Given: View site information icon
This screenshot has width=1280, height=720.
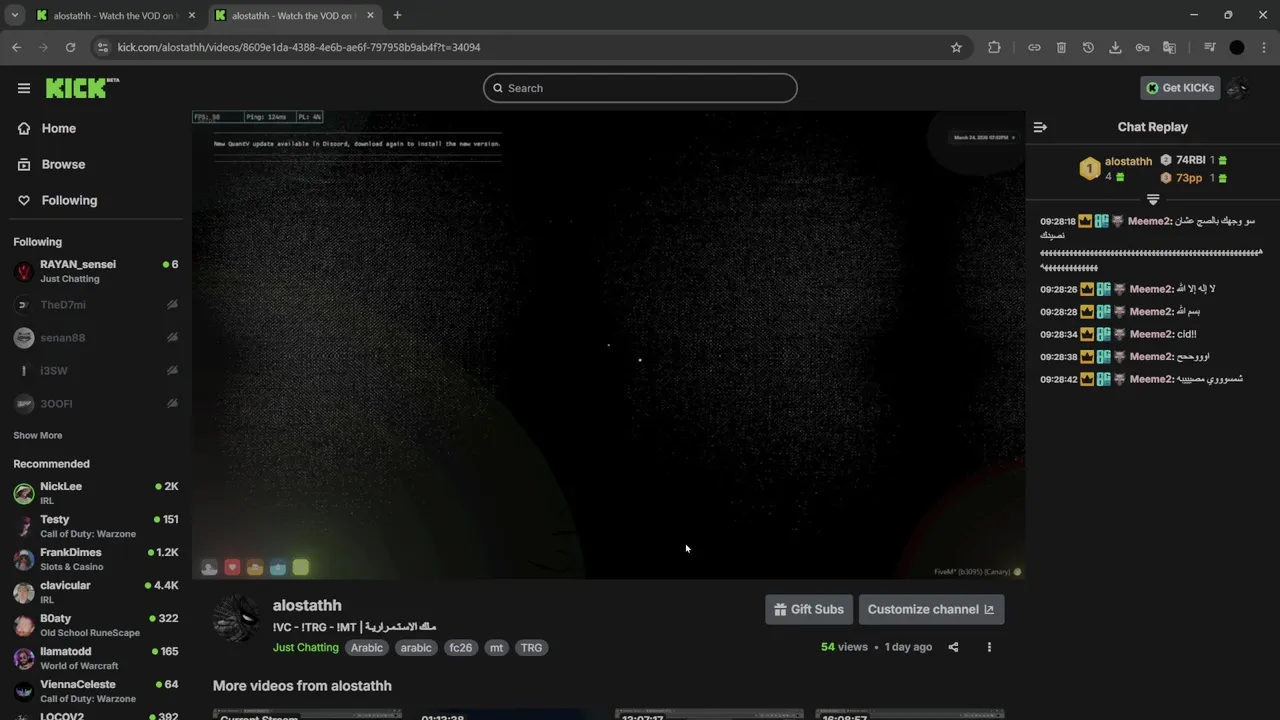Looking at the screenshot, I should (x=101, y=47).
